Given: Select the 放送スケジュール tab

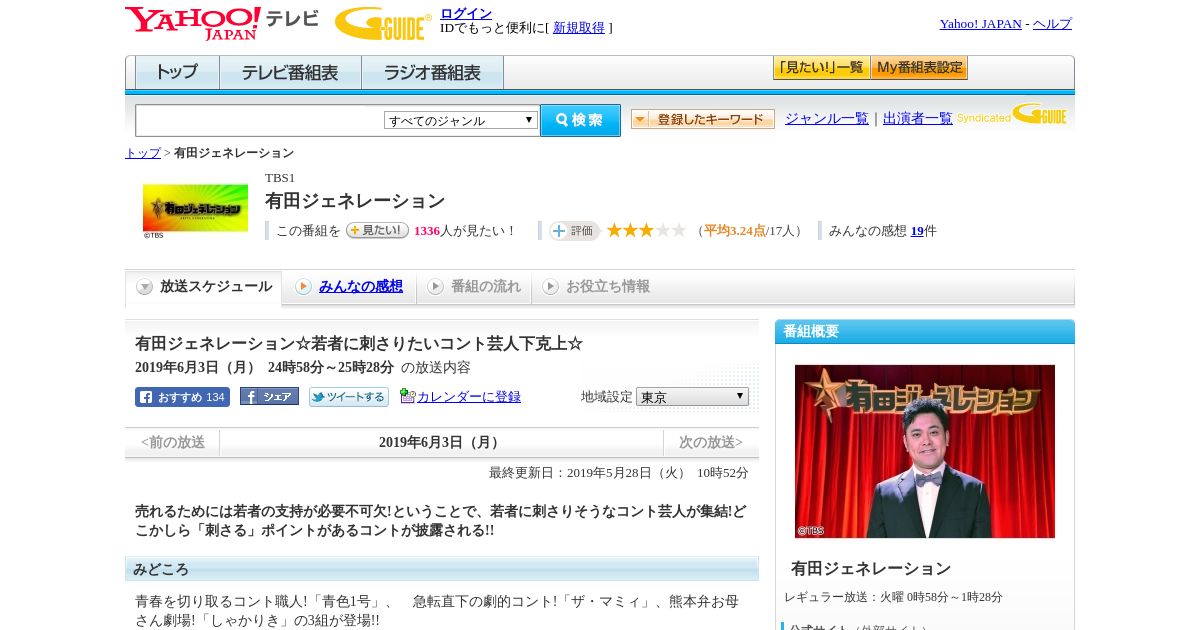Looking at the screenshot, I should click(x=203, y=287).
